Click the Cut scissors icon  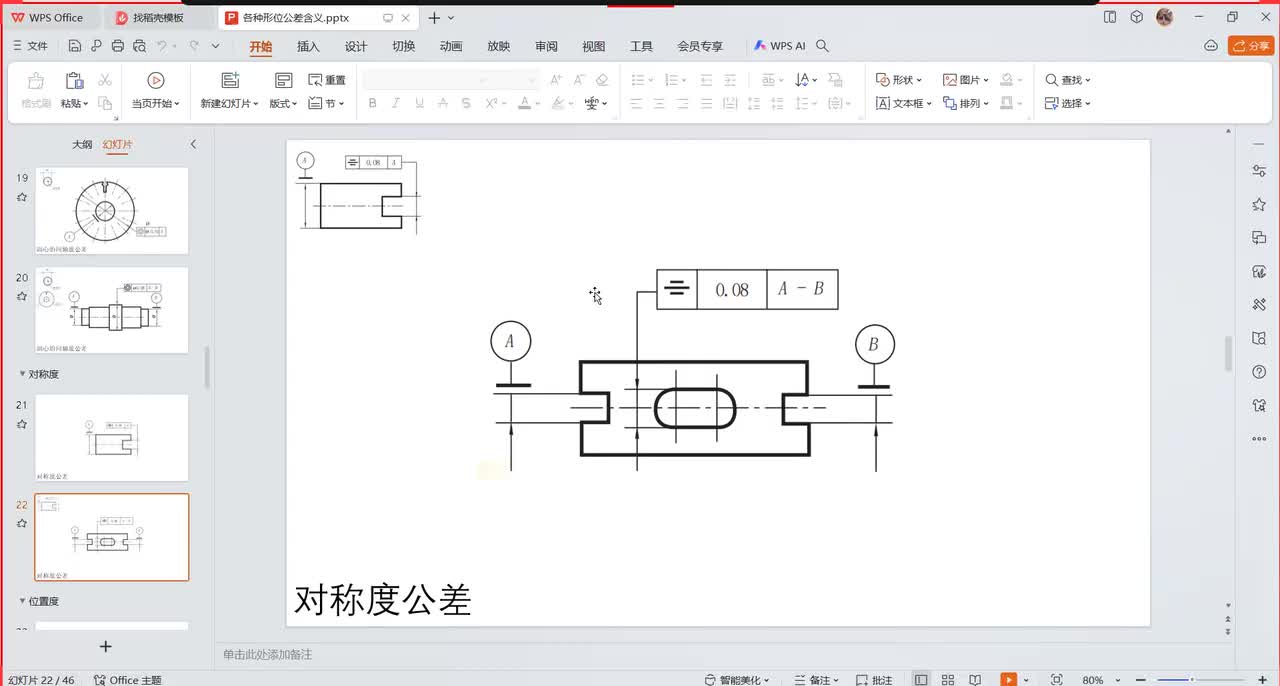tap(104, 80)
